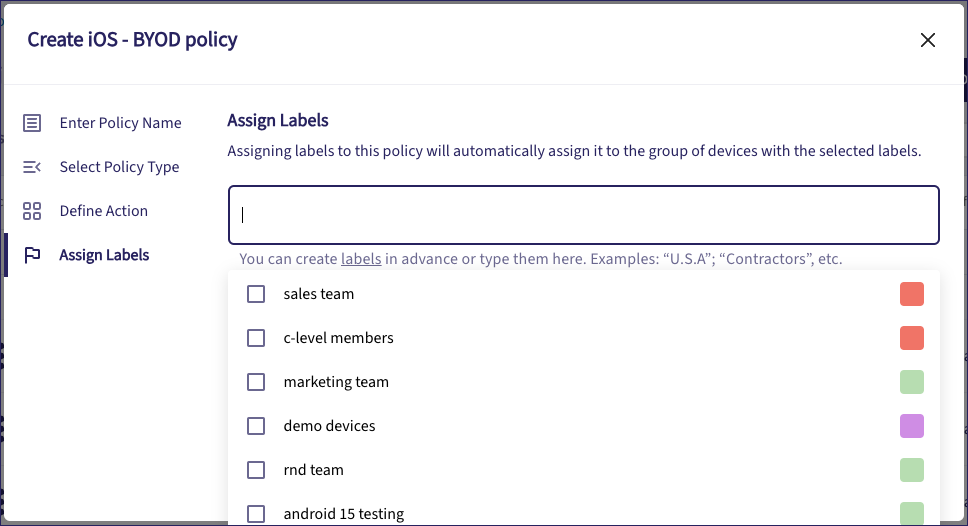Go to the Enter Policy Name step
This screenshot has width=968, height=526.
[120, 123]
